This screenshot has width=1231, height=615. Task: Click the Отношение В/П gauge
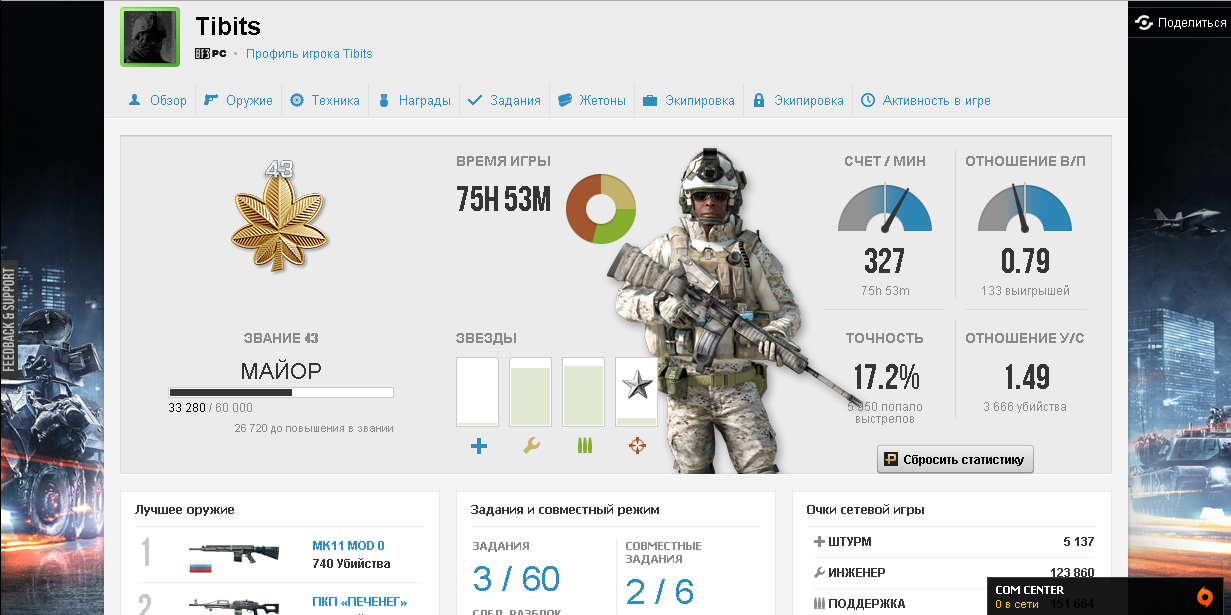tap(1025, 207)
